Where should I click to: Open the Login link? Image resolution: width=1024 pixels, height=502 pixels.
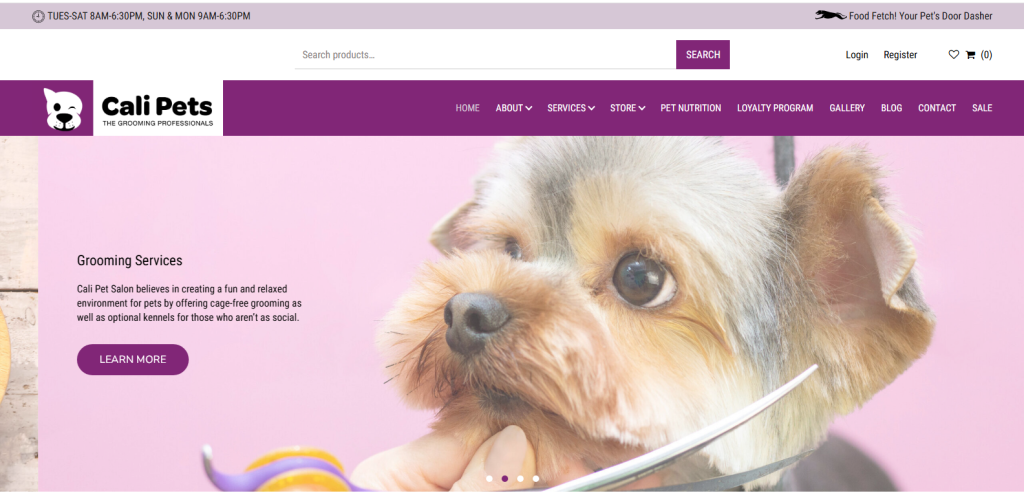pos(857,55)
